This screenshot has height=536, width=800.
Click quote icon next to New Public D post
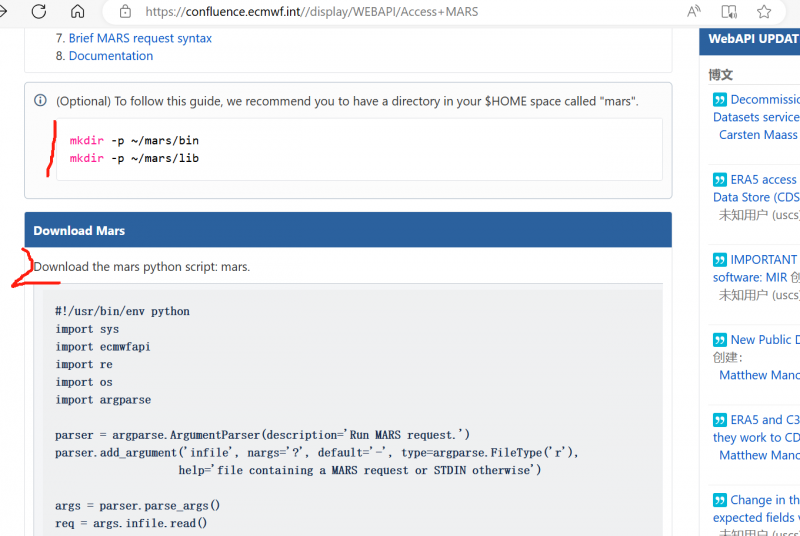tap(720, 340)
